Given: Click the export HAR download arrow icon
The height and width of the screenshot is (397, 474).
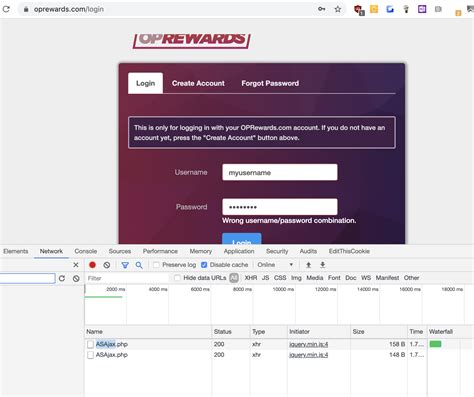Looking at the screenshot, I should point(322,265).
